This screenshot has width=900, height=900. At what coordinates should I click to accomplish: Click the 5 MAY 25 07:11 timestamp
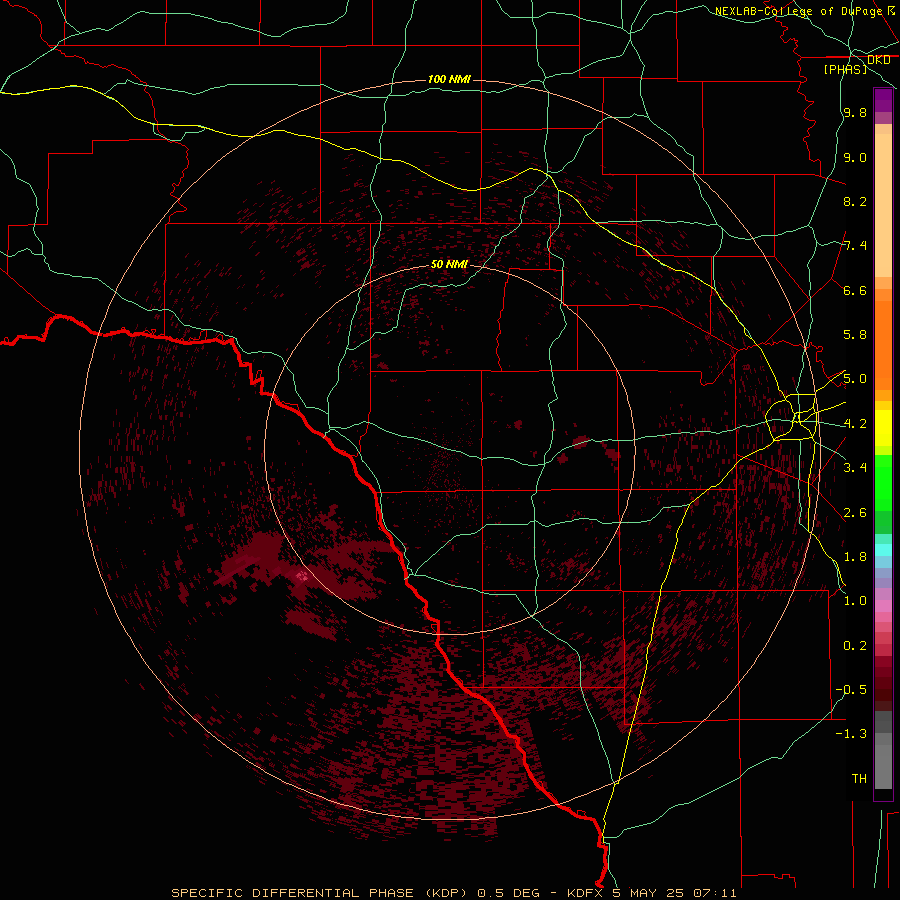coord(674,893)
